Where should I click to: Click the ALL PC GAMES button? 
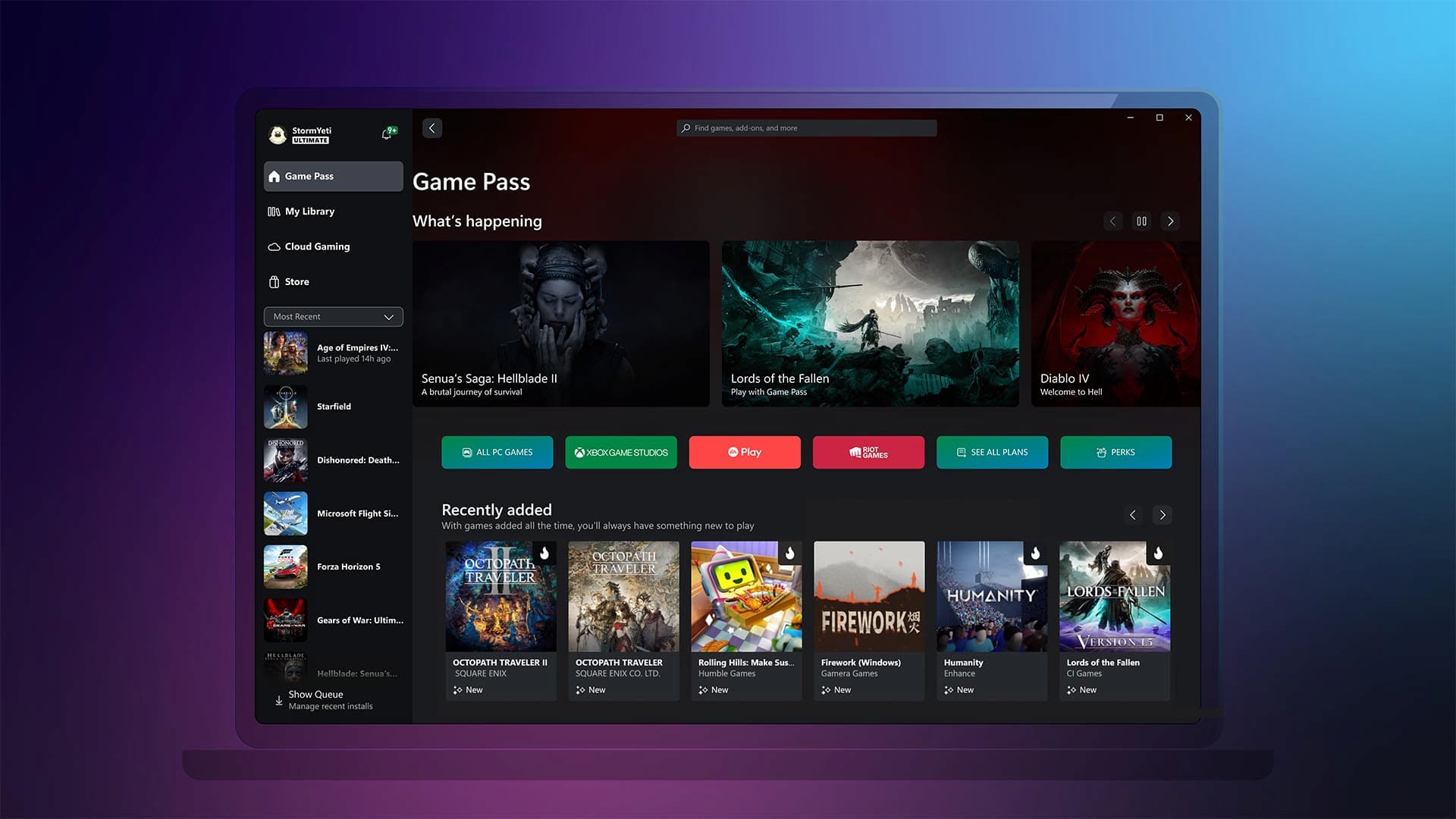[x=497, y=452]
